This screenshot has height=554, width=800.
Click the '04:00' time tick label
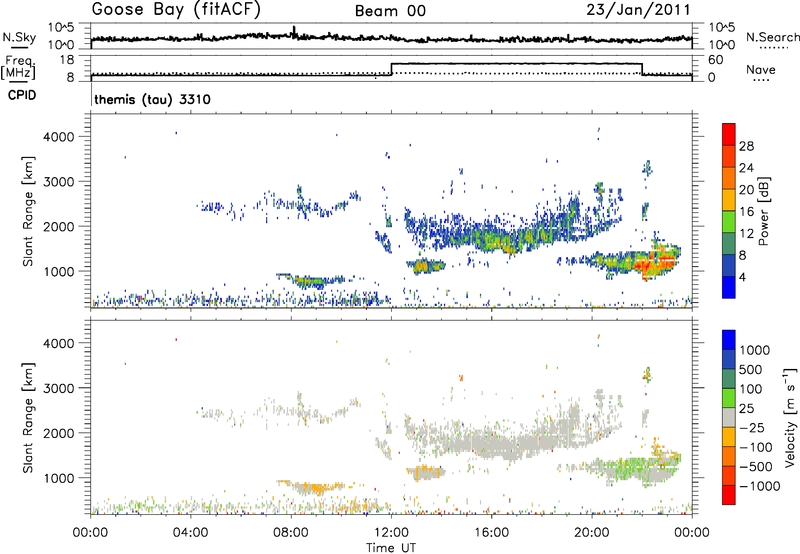190,532
